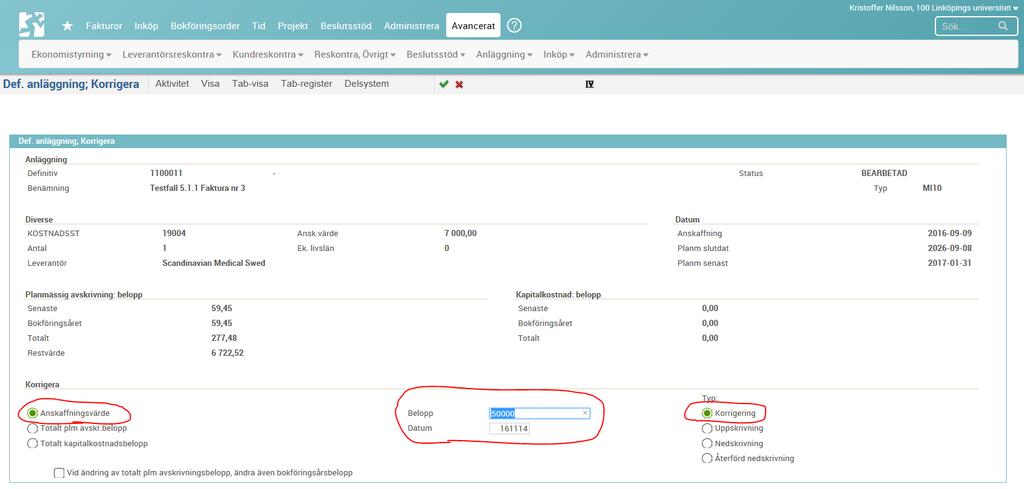Image resolution: width=1024 pixels, height=489 pixels.
Task: Click the Belopp input field
Action: (540, 413)
